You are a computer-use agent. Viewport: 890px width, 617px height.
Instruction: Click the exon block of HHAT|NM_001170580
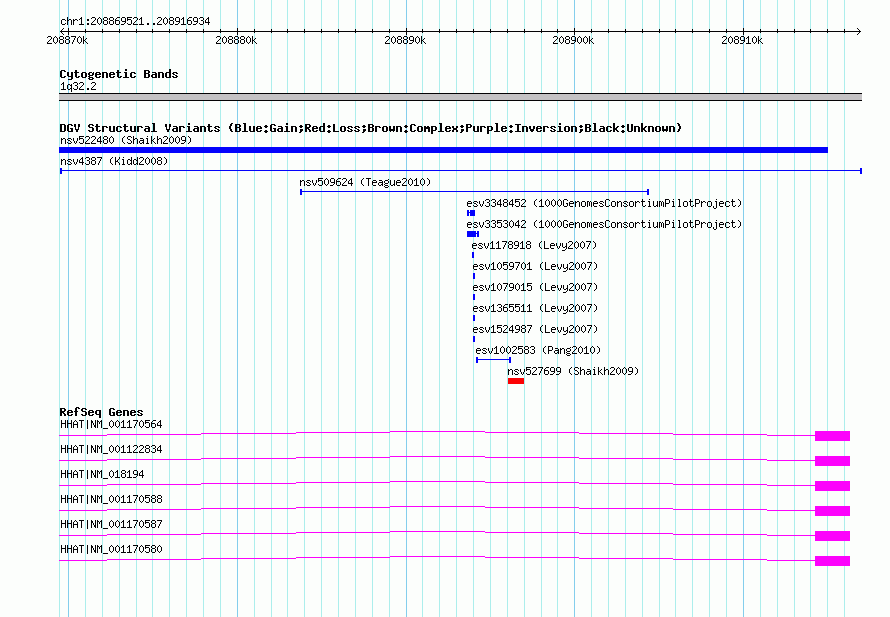pyautogui.click(x=833, y=561)
